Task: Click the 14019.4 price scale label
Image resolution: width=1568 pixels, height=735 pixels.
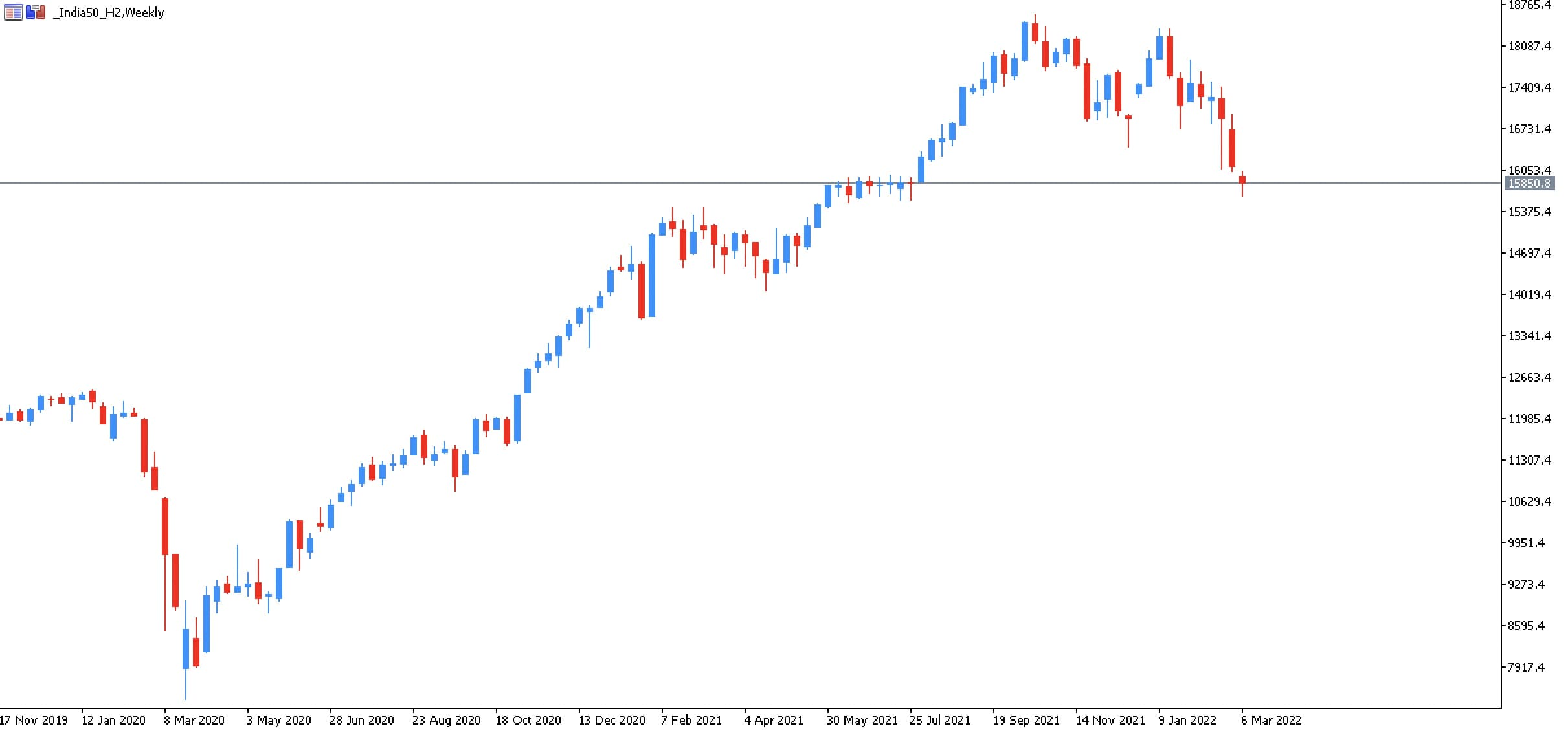Action: [1530, 294]
